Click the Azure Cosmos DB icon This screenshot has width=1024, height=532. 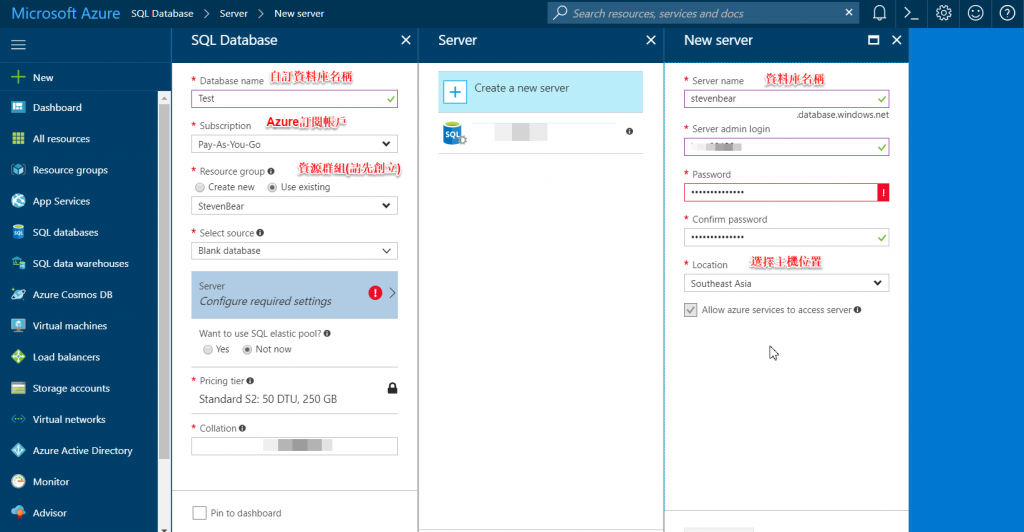[18, 294]
